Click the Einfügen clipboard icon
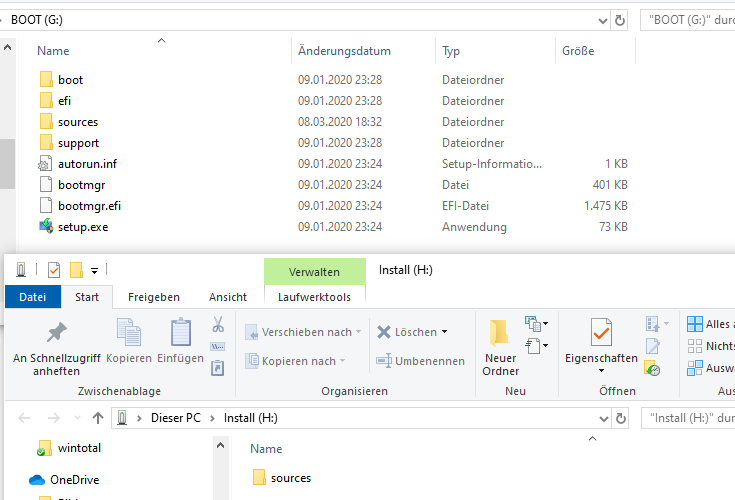 [180, 332]
